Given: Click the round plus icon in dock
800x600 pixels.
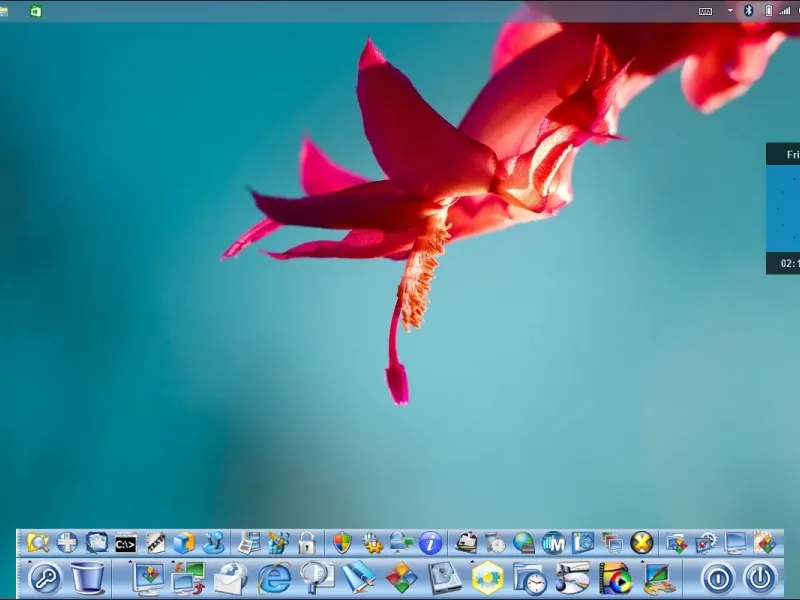Looking at the screenshot, I should (x=67, y=543).
